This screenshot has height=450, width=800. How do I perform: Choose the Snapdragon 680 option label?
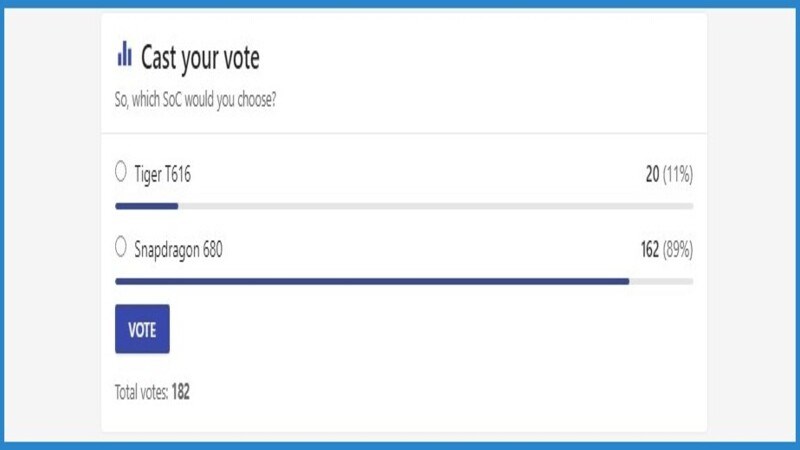[x=178, y=249]
